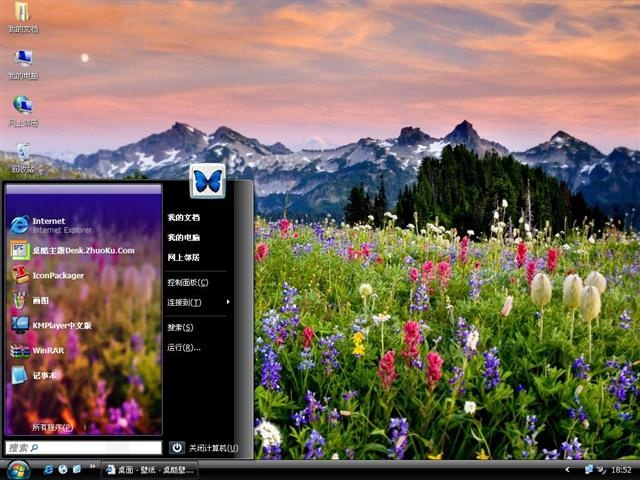Expand 所有程序(P) all programs list

[x=53, y=427]
